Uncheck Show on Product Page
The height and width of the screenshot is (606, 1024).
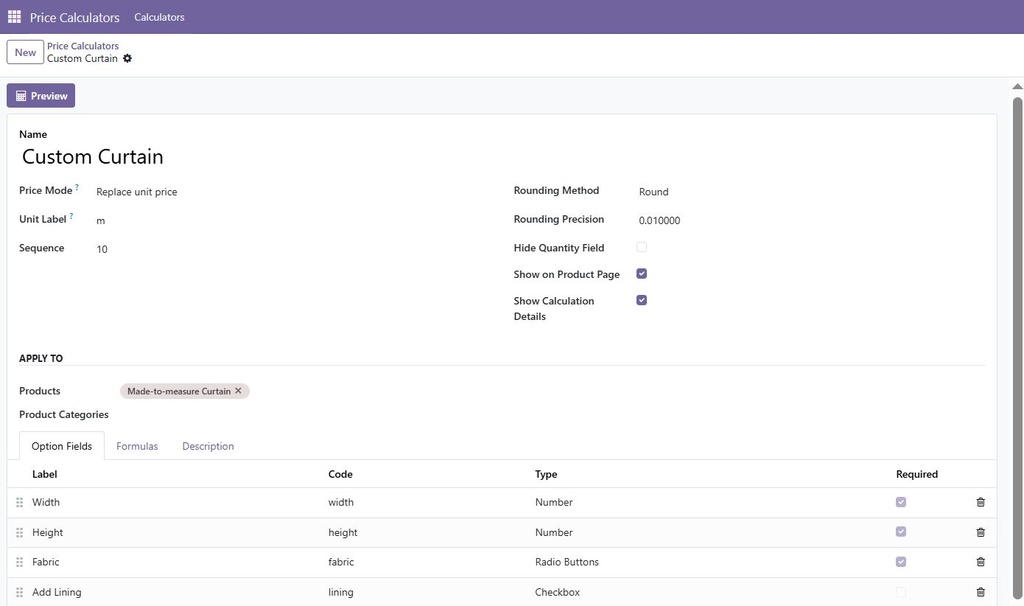point(641,274)
